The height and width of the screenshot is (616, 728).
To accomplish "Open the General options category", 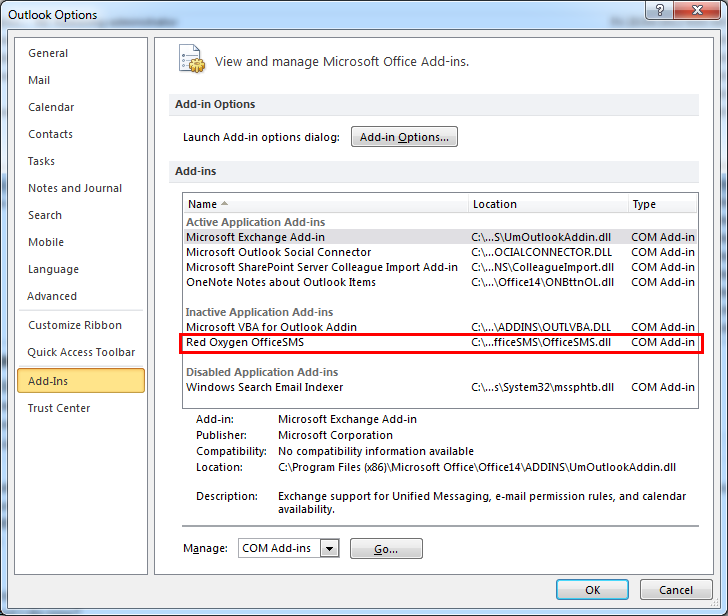I will (48, 53).
